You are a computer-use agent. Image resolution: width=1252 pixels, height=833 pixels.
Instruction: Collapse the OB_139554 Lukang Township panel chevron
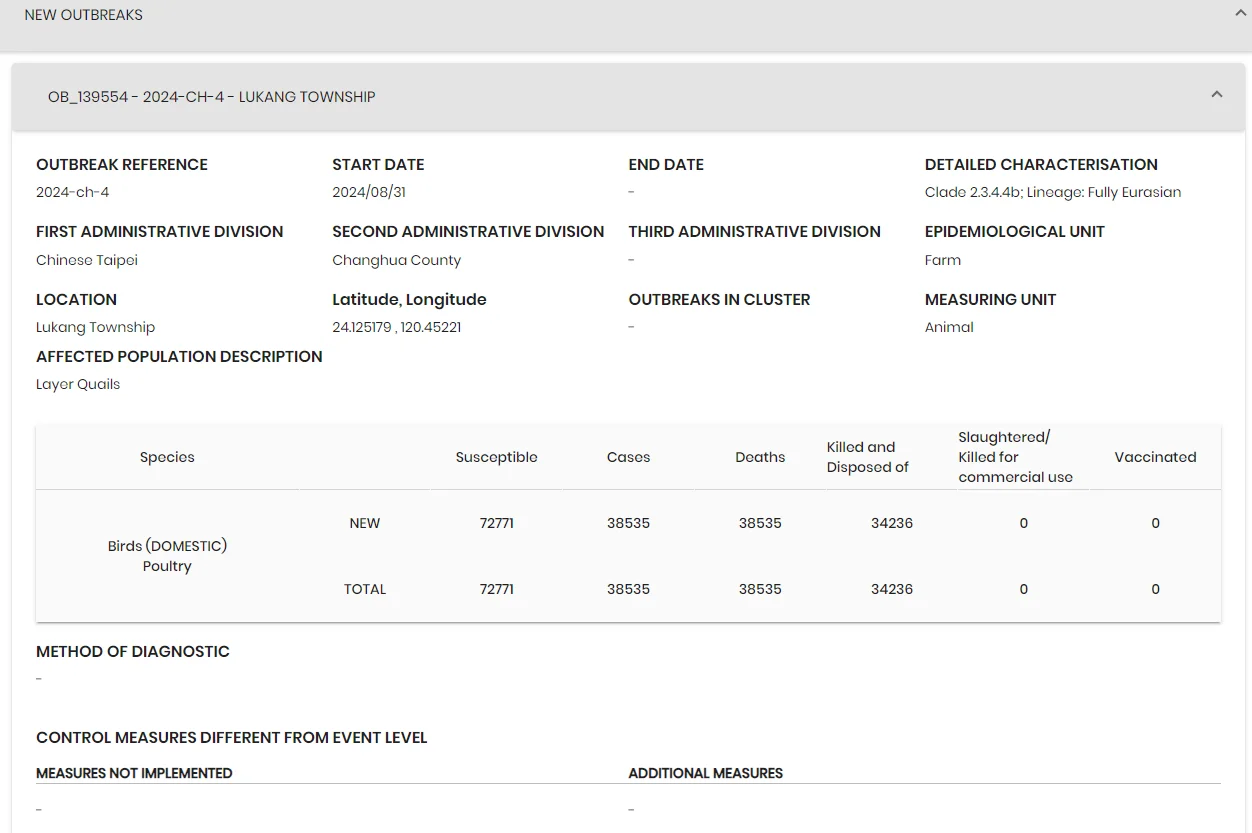(1217, 95)
